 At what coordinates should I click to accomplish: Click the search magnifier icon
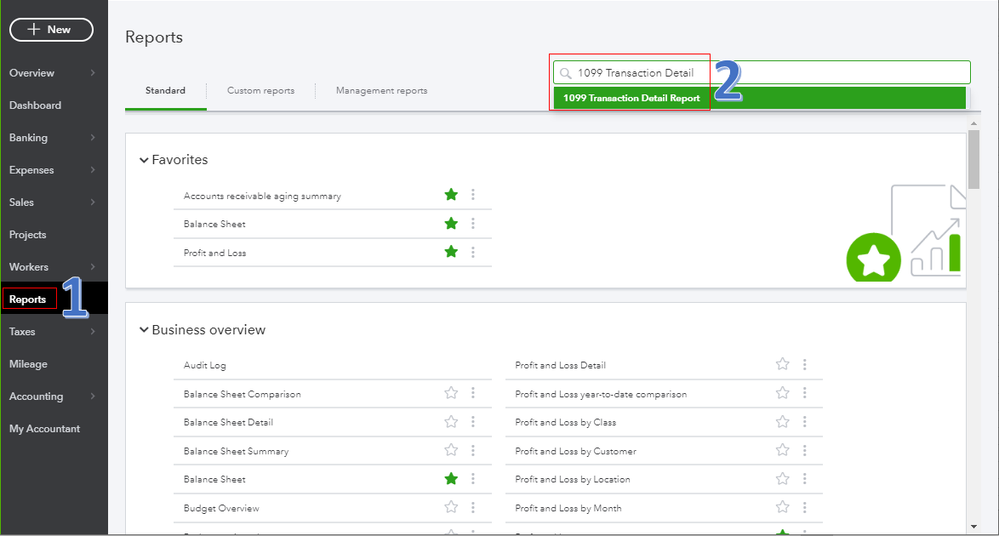click(x=566, y=73)
